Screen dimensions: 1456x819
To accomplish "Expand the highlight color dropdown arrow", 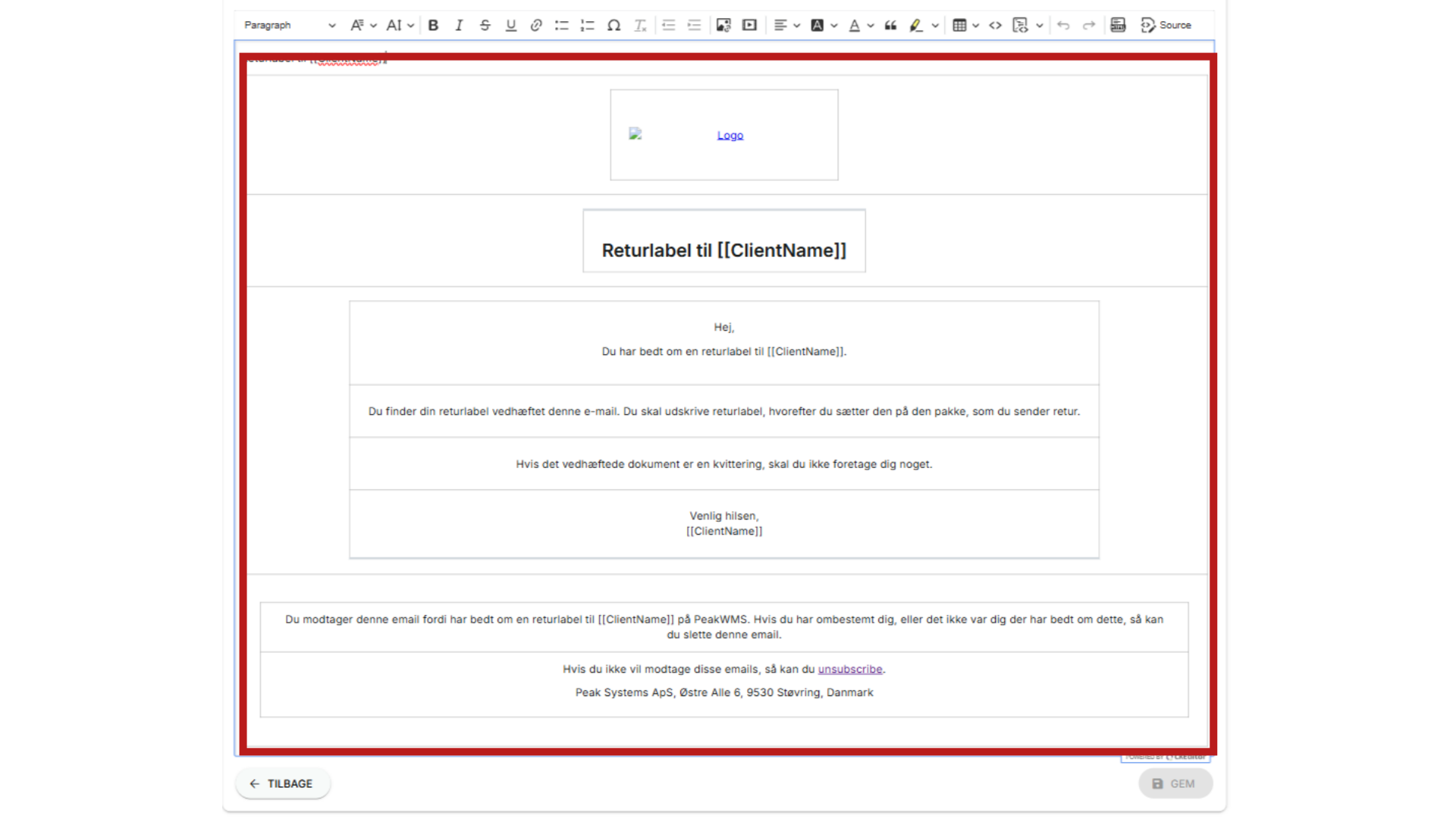I will coord(935,25).
